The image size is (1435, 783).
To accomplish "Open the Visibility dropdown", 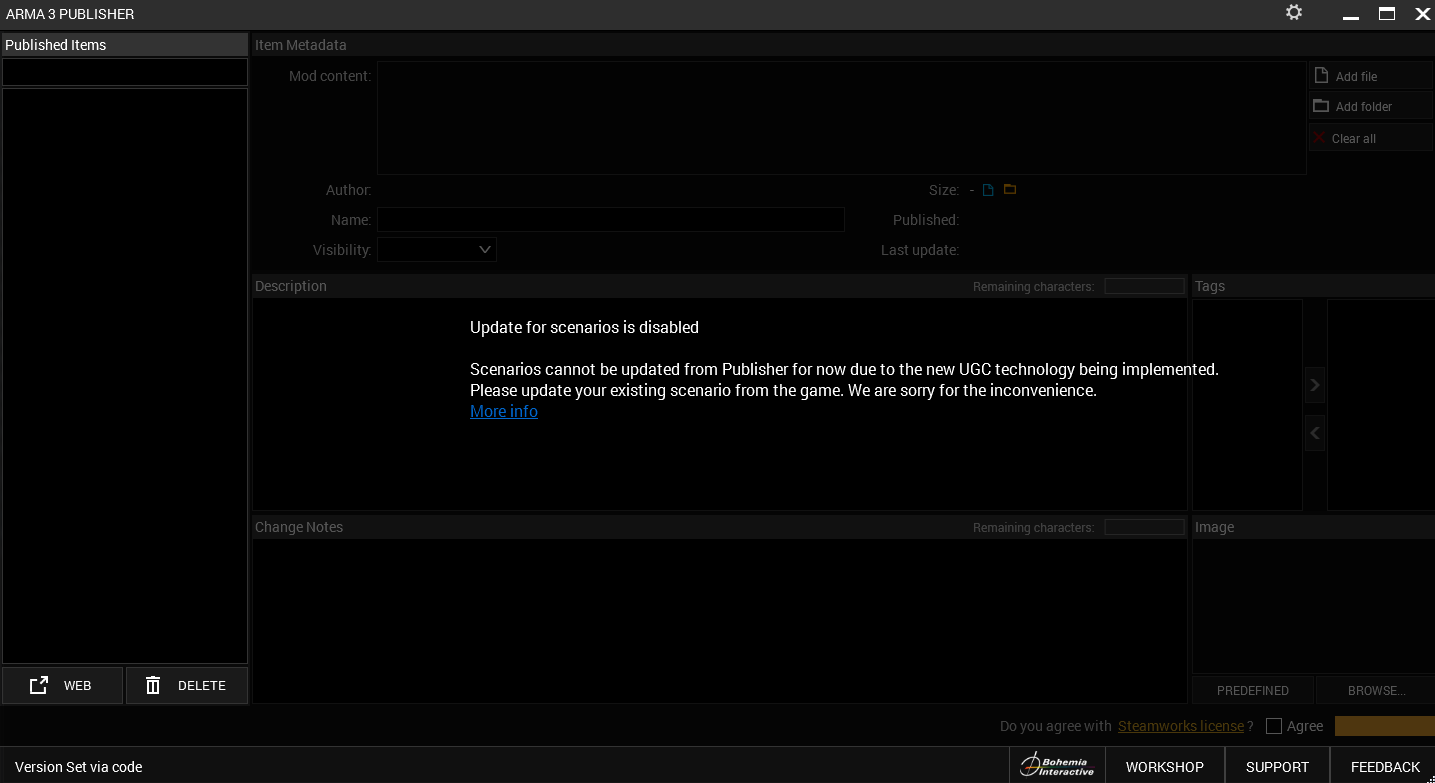I will 437,249.
